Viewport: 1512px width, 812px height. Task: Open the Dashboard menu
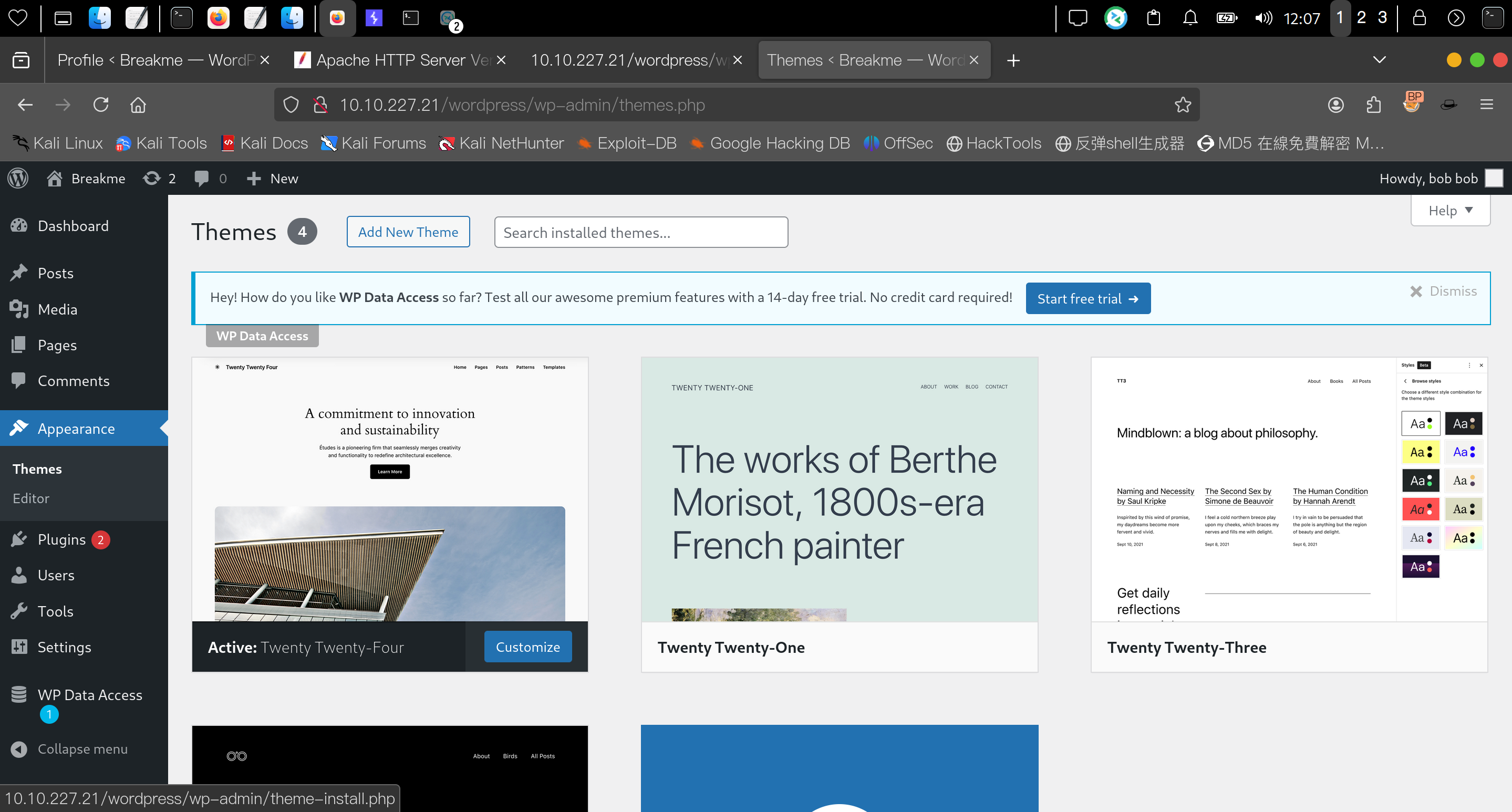(73, 226)
